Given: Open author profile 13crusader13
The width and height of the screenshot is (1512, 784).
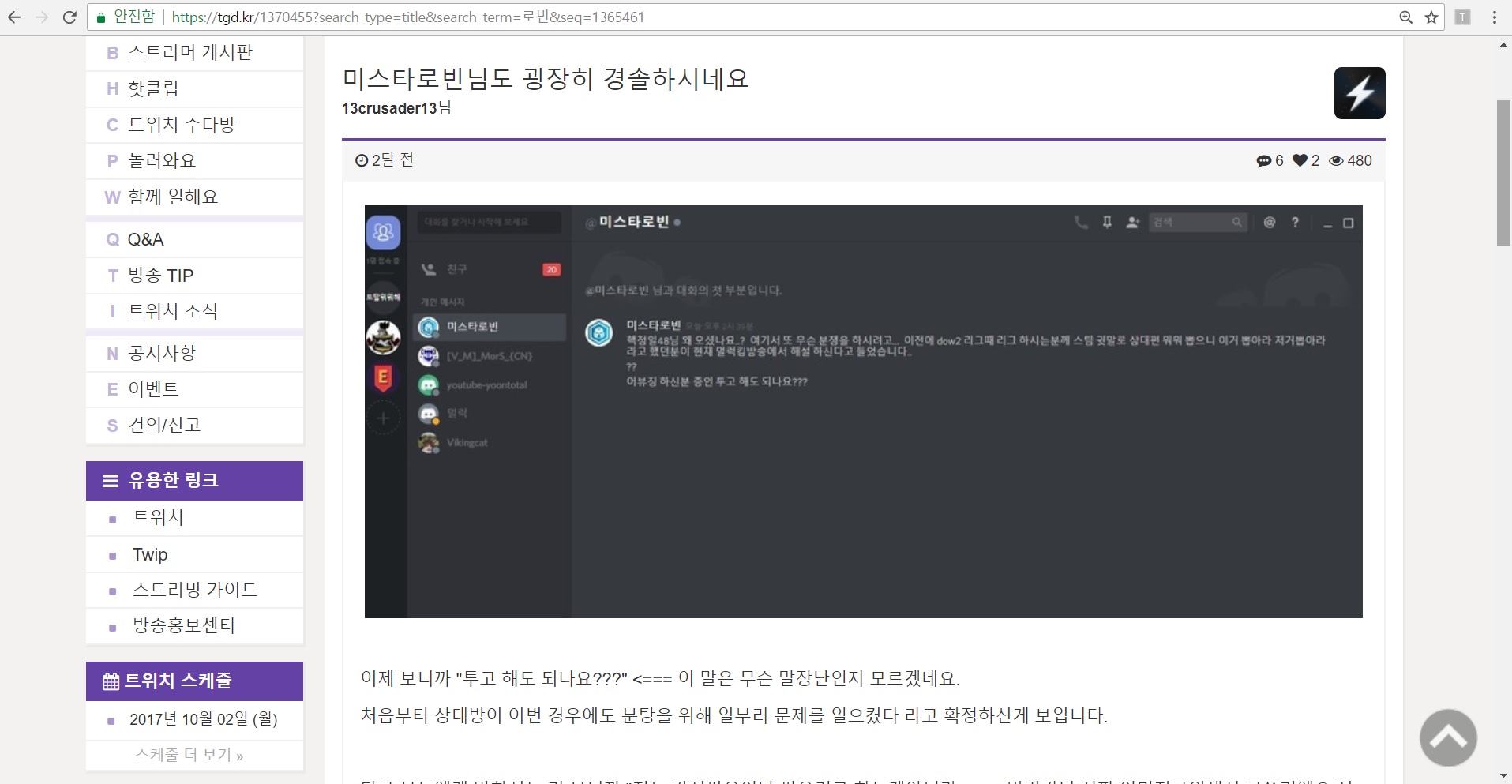Looking at the screenshot, I should 389,108.
